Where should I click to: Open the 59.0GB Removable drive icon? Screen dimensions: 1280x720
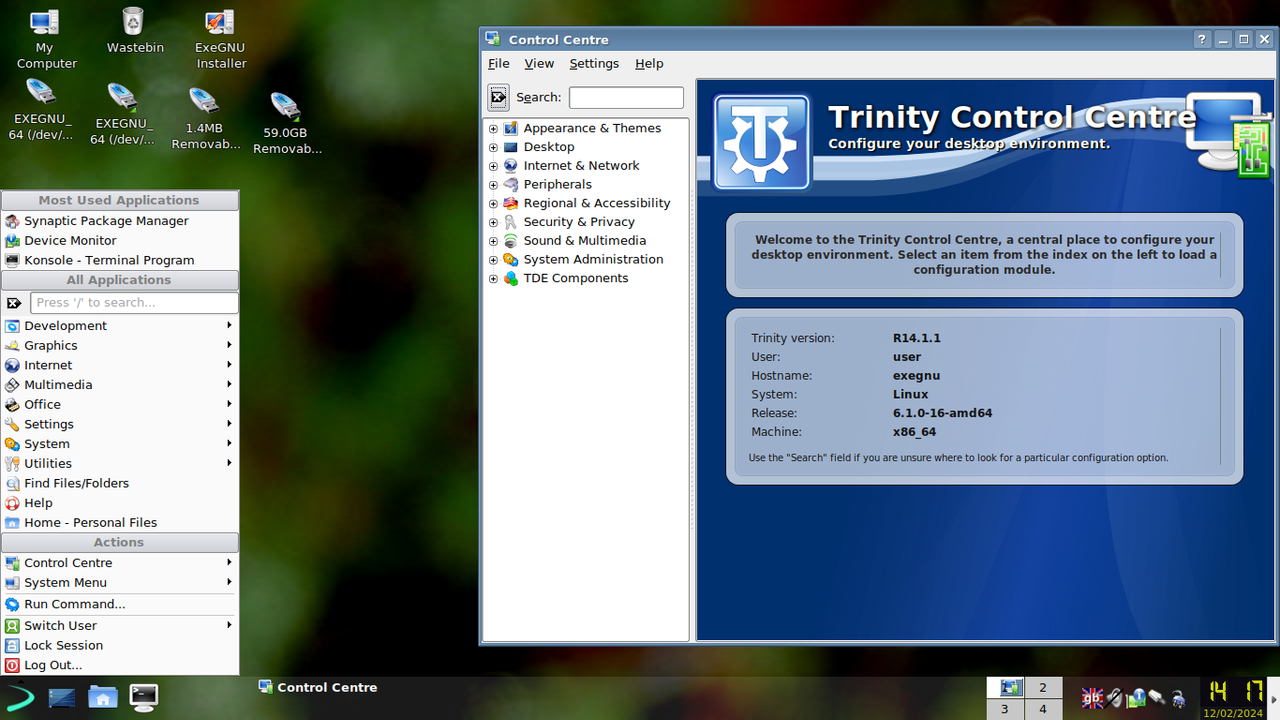(x=286, y=123)
